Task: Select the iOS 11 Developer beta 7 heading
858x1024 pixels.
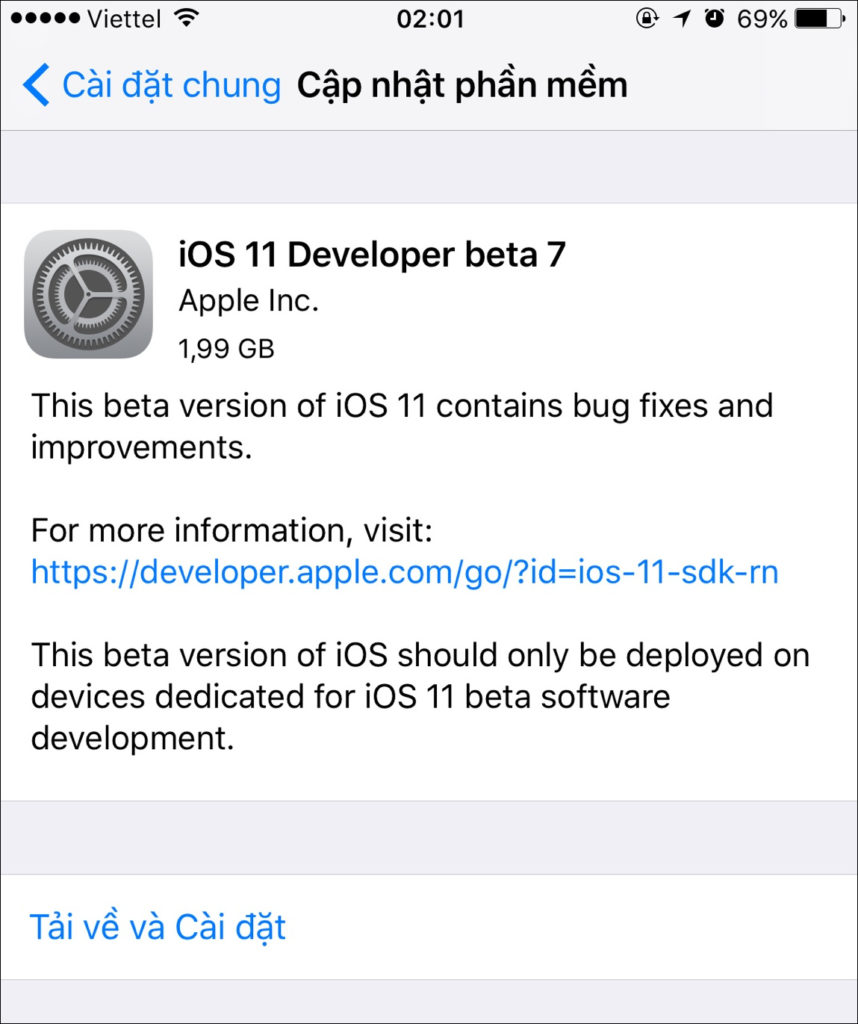Action: click(x=372, y=255)
